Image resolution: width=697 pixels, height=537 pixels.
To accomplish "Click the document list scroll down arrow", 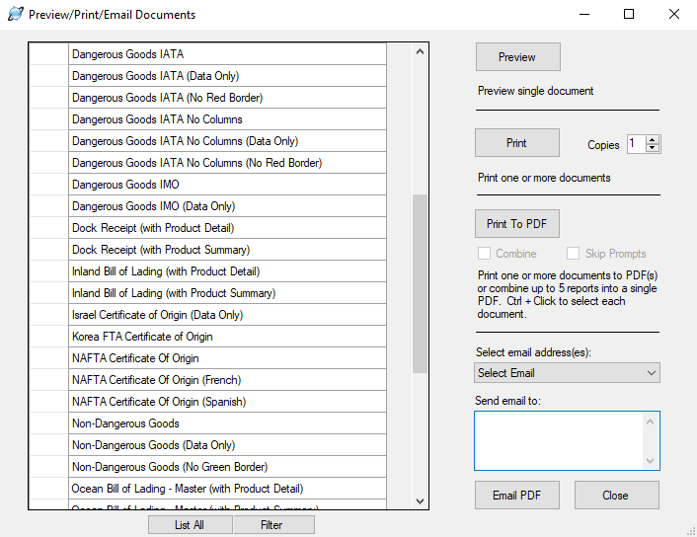I will click(x=420, y=501).
